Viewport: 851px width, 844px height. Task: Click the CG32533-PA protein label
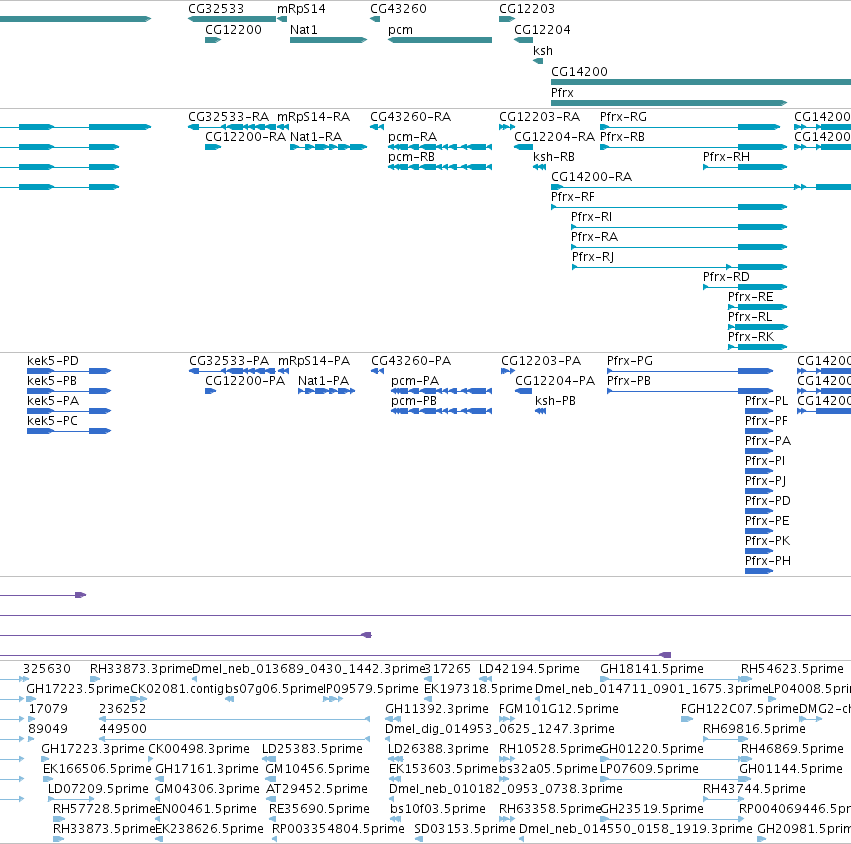point(229,361)
